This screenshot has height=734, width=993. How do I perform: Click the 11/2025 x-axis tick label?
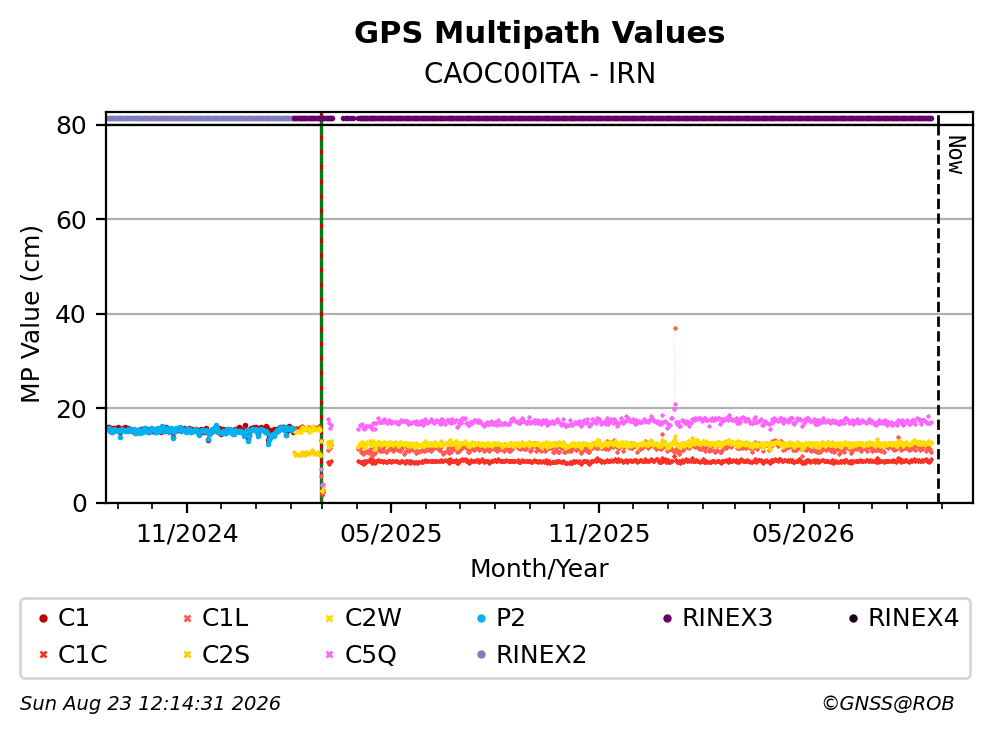pyautogui.click(x=599, y=534)
